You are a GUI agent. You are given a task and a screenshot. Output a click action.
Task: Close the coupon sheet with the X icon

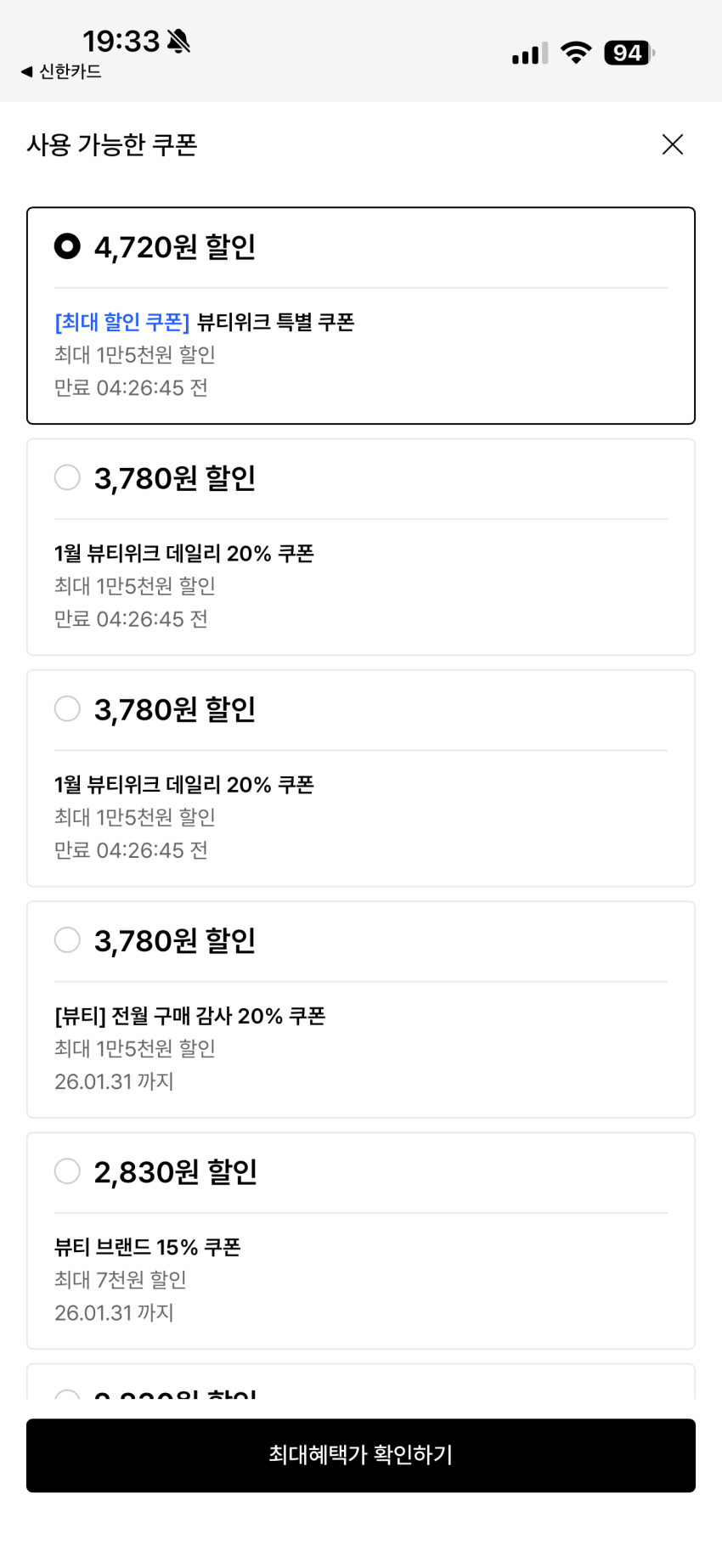(672, 144)
